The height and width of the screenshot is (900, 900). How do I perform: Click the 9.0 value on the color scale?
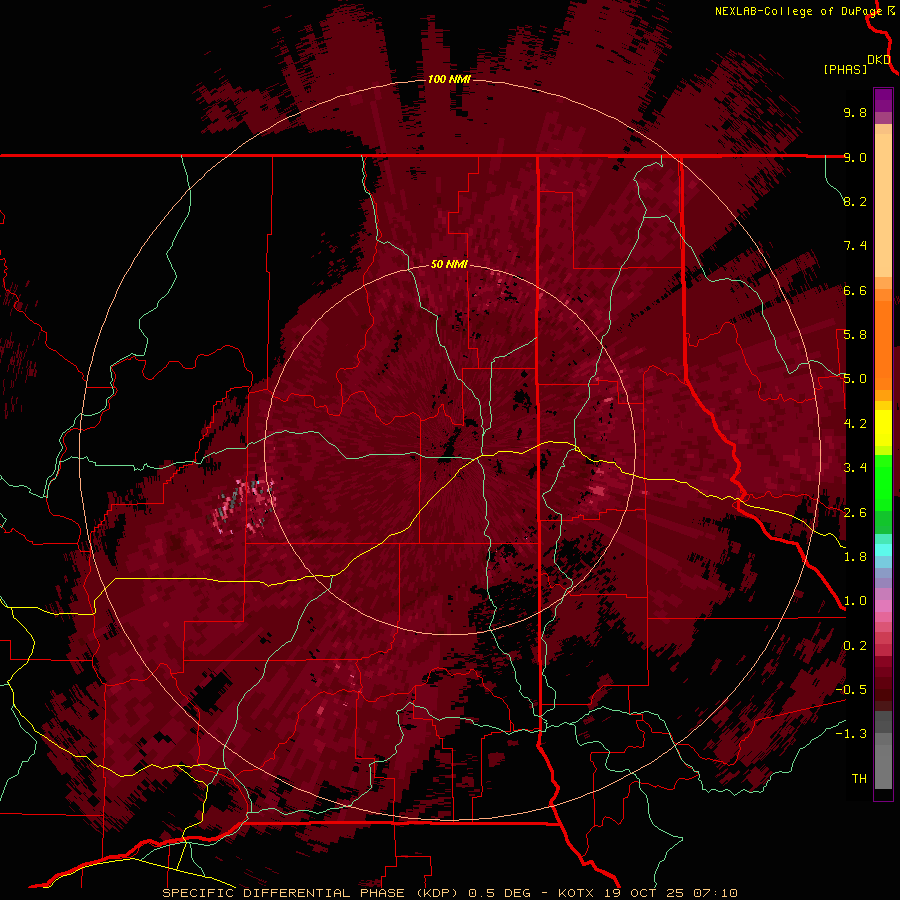click(855, 157)
